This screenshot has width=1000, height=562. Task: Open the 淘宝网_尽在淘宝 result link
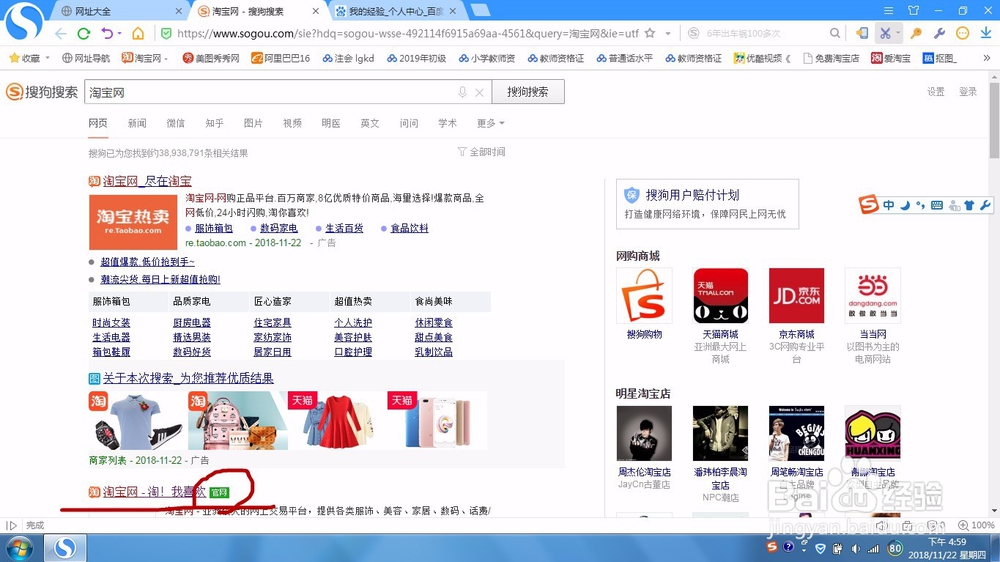[x=147, y=181]
